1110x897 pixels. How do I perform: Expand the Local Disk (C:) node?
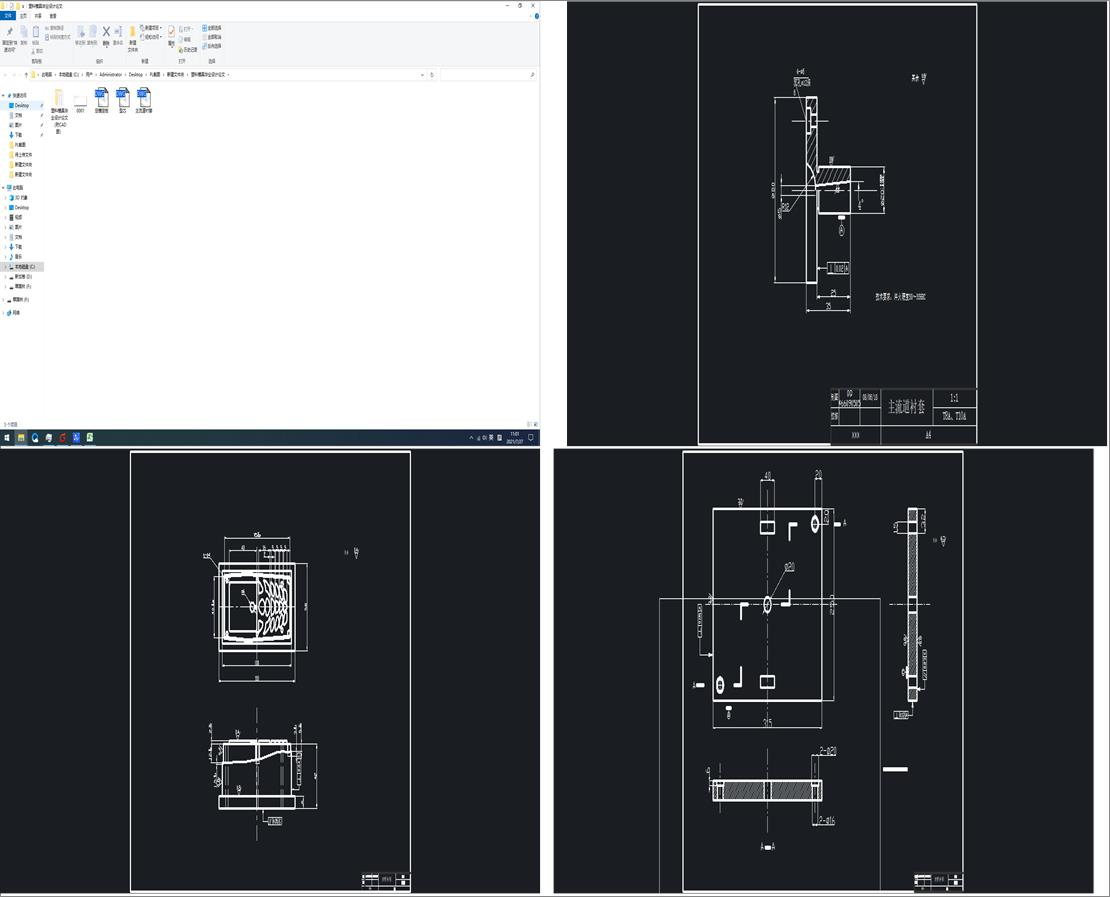(6, 267)
